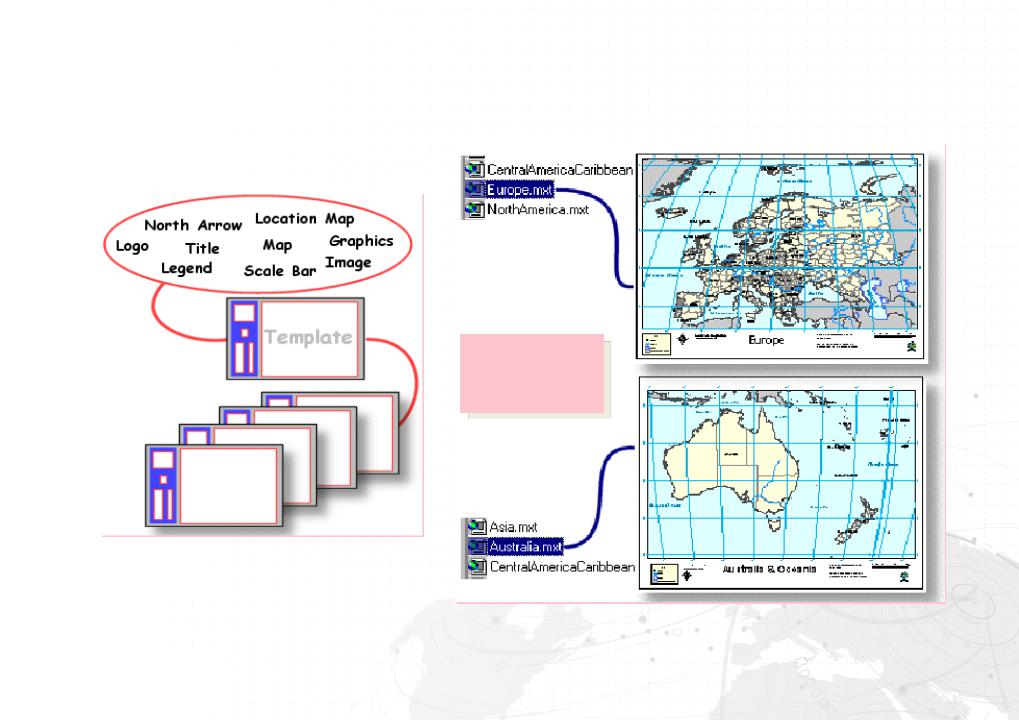Click the North Arrow label in the oval
Image resolution: width=1019 pixels, height=720 pixels.
coord(193,225)
